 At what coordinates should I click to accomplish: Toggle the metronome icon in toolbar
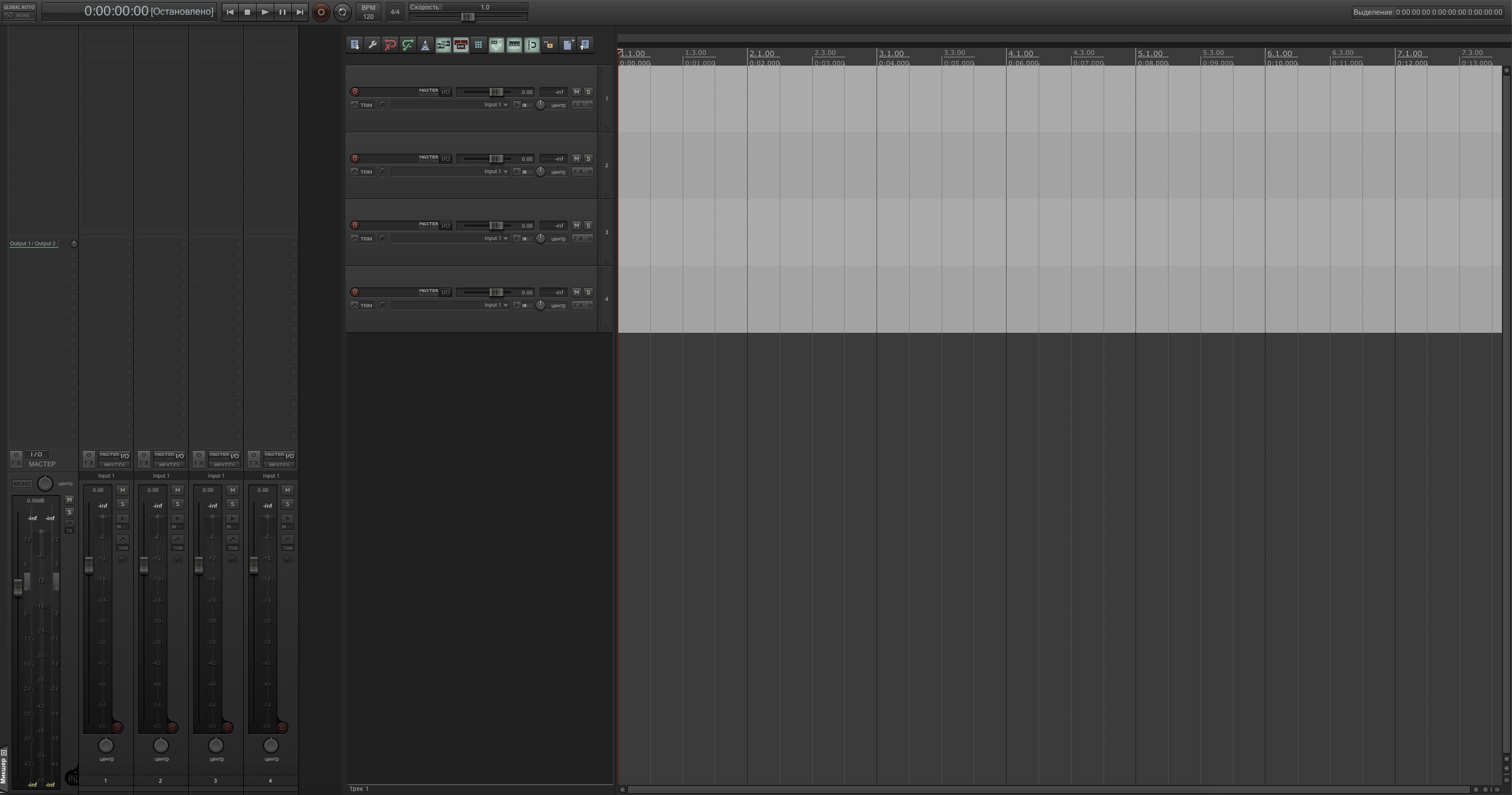point(426,45)
